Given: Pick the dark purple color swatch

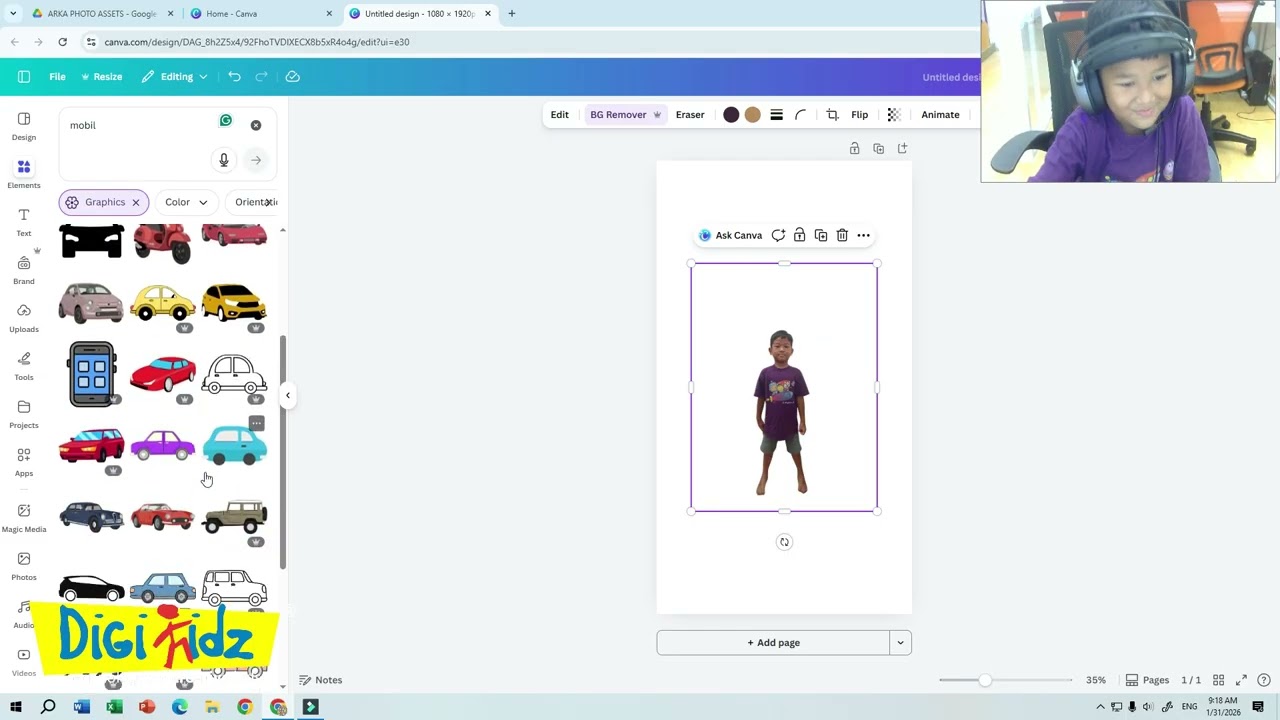Looking at the screenshot, I should point(731,115).
